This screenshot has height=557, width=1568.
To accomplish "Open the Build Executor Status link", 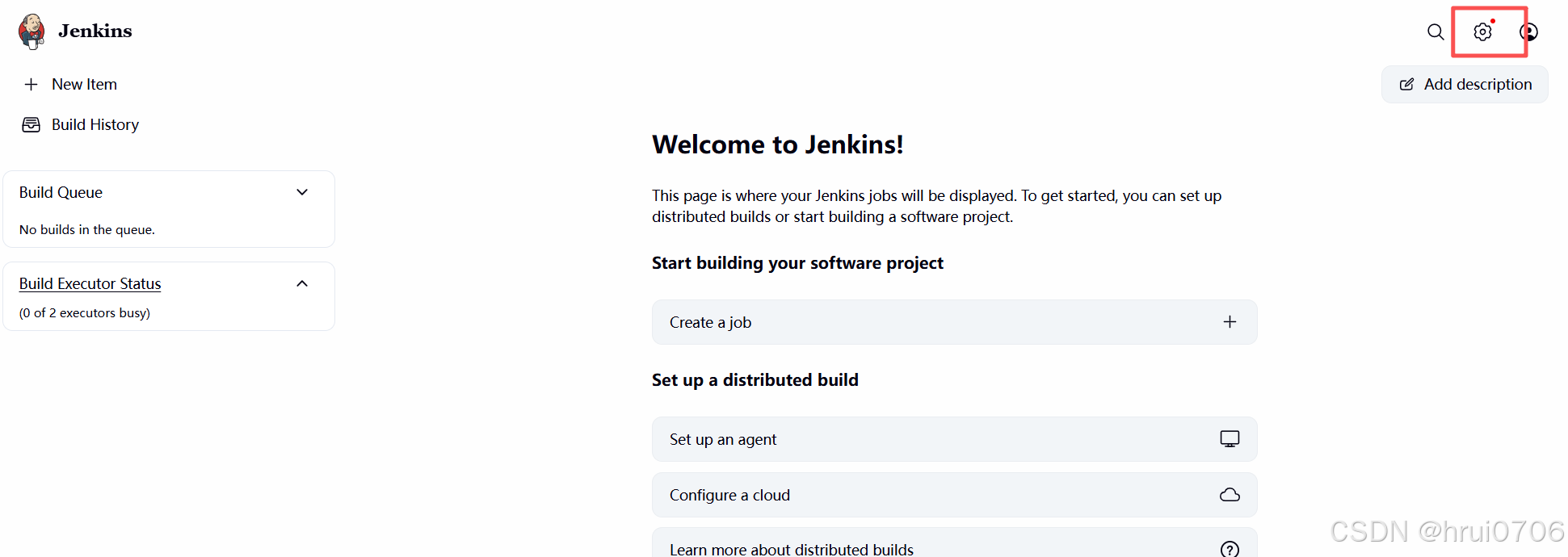I will pyautogui.click(x=90, y=283).
